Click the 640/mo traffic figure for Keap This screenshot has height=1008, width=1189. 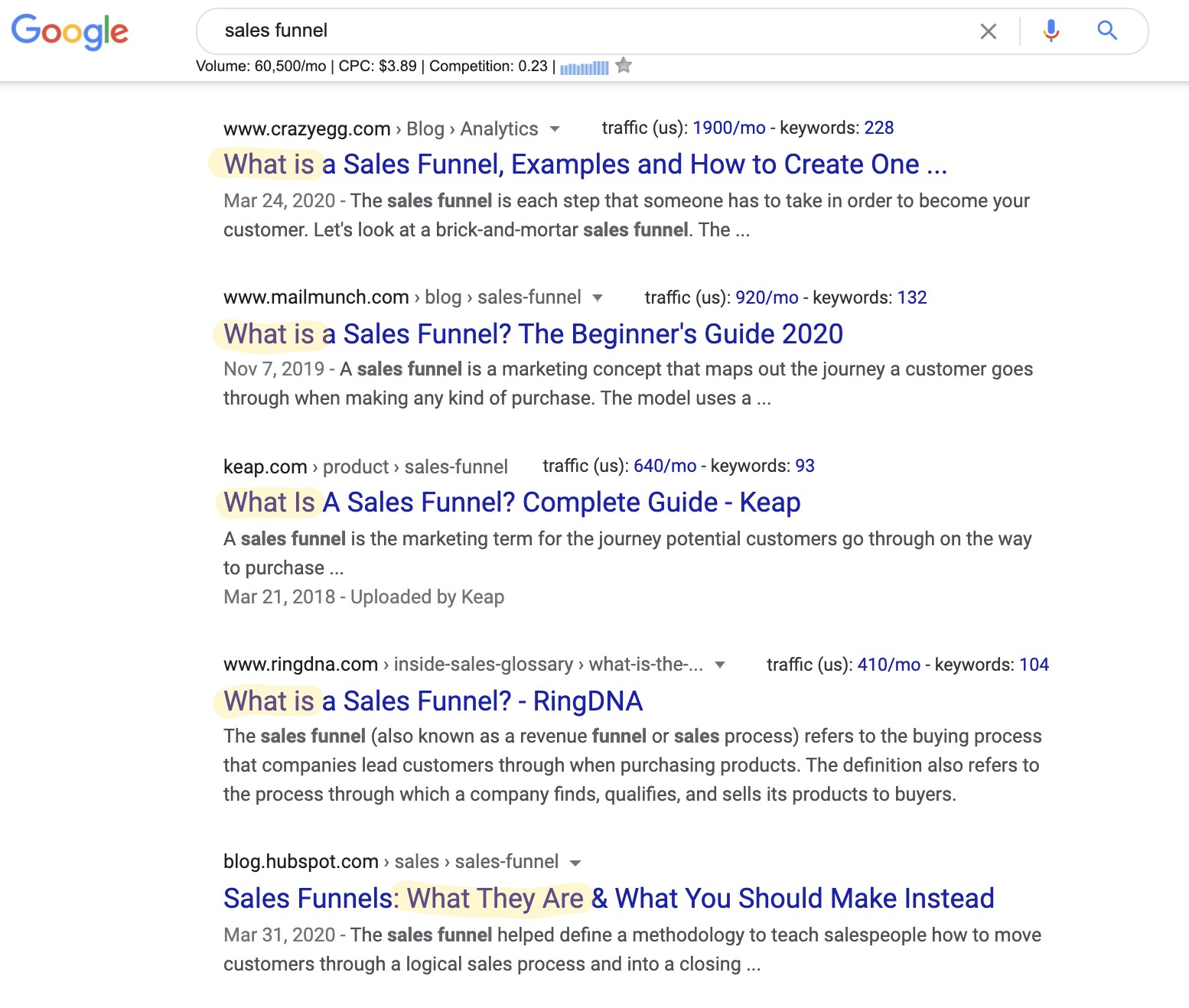tap(665, 466)
